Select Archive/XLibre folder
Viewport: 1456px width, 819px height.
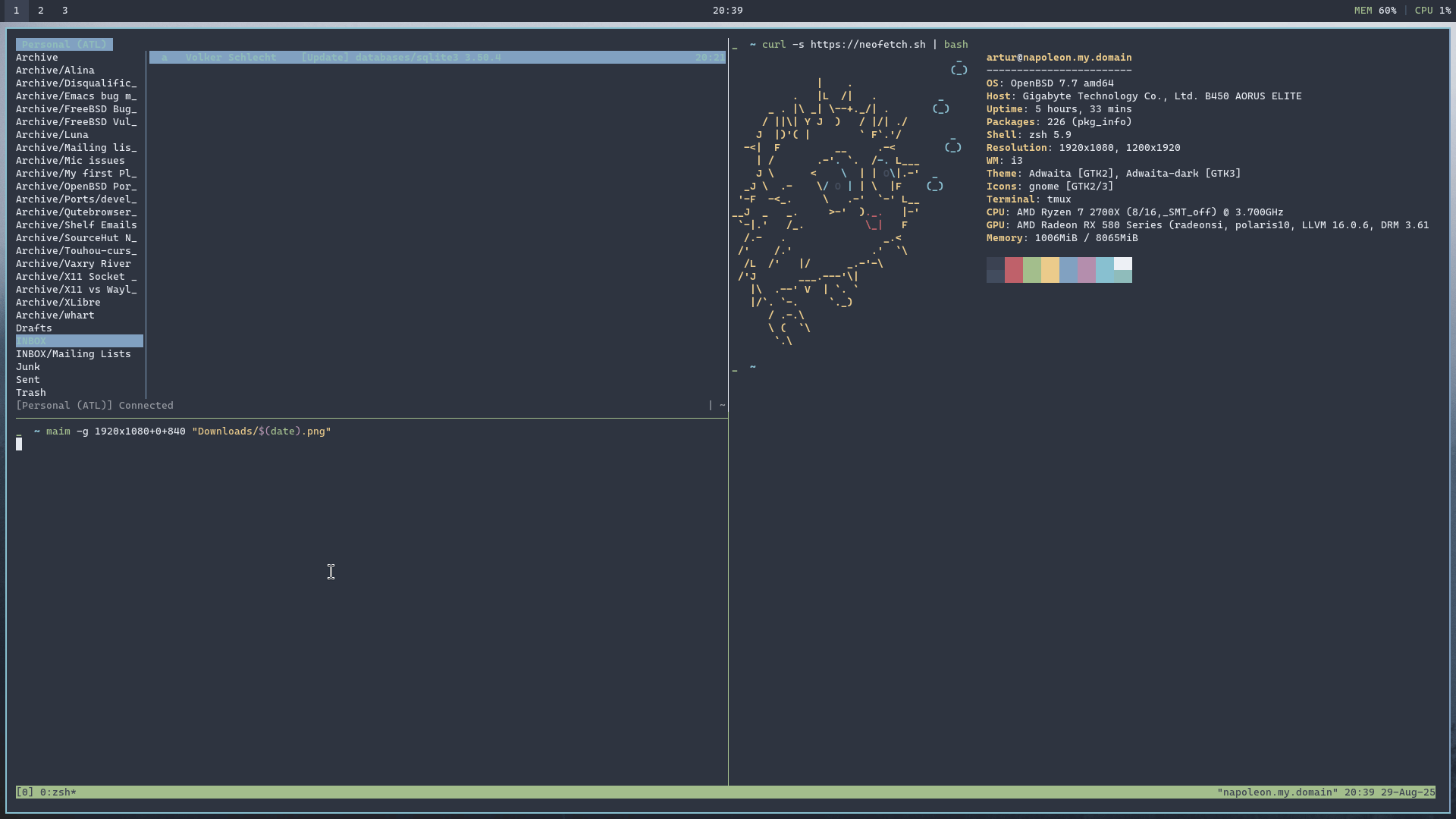pyautogui.click(x=58, y=303)
